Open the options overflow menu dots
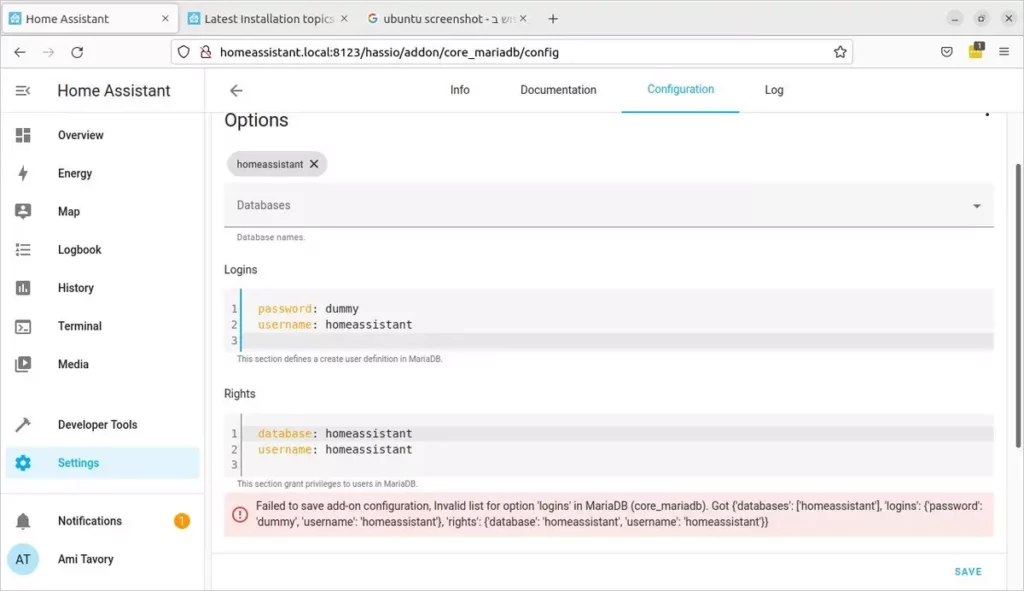The height and width of the screenshot is (591, 1024). tap(987, 115)
